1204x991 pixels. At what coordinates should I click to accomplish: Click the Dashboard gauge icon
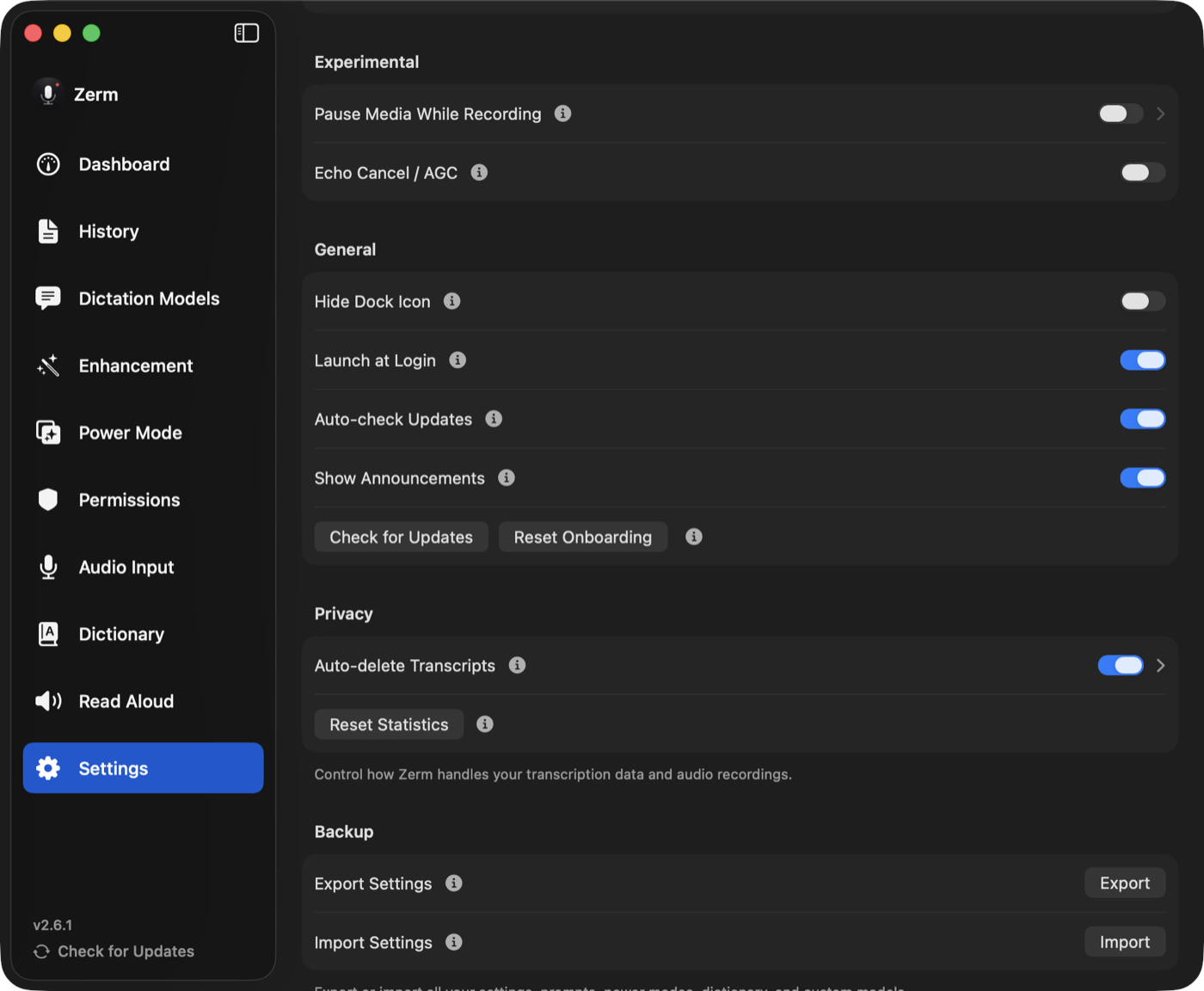coord(48,164)
